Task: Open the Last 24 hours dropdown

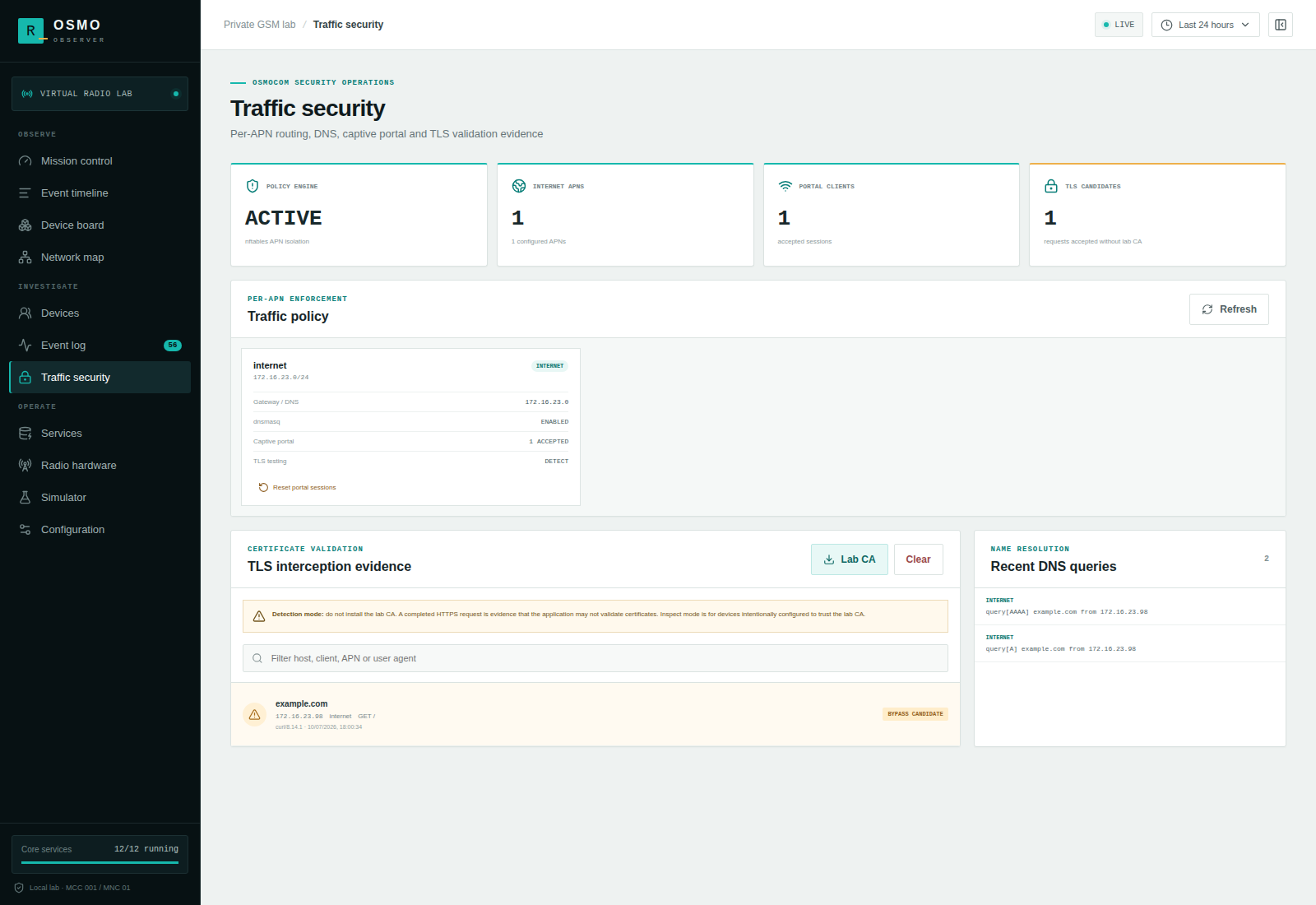Action: click(1205, 25)
